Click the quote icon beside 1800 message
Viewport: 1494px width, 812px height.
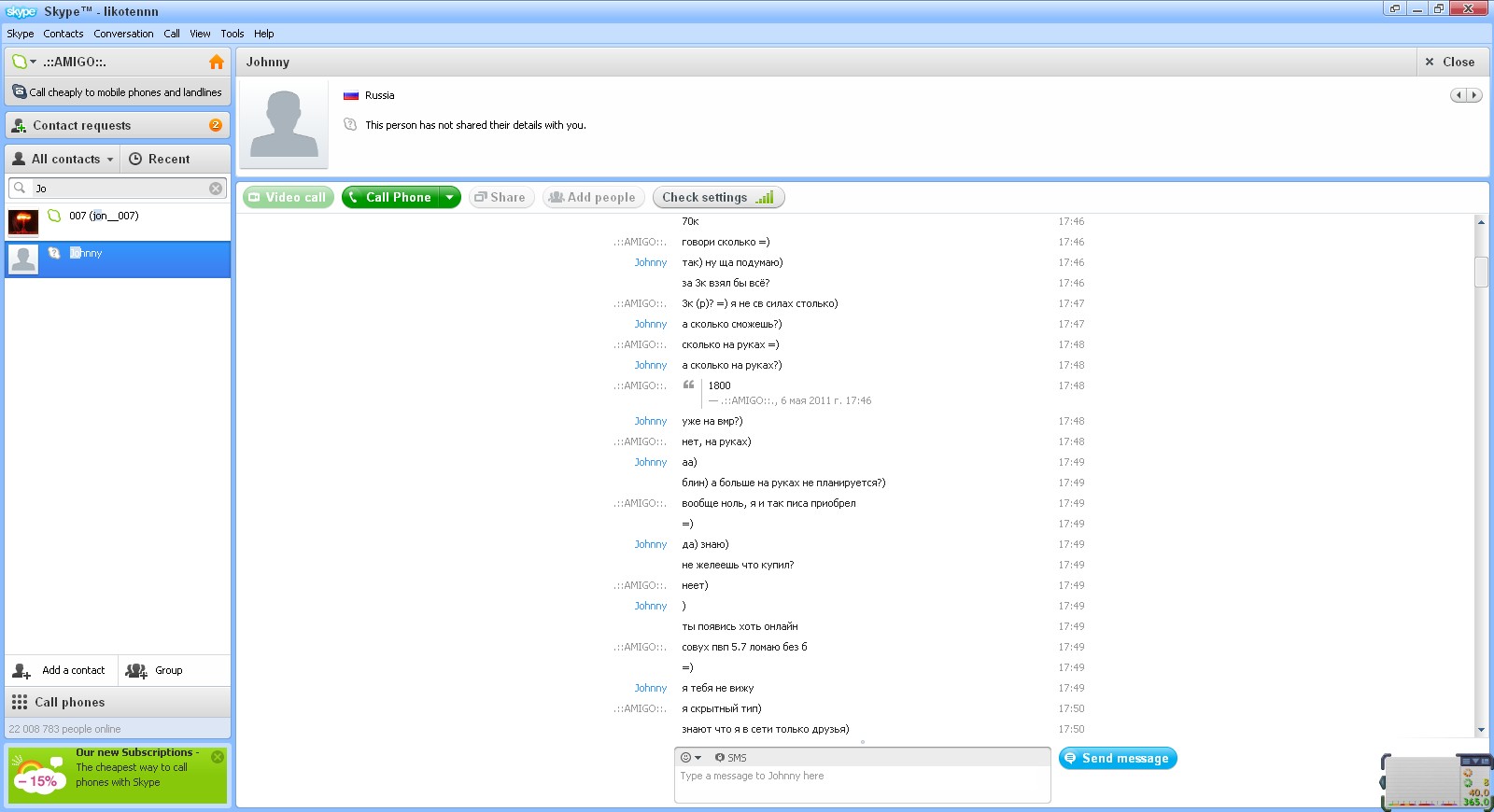pyautogui.click(x=688, y=385)
